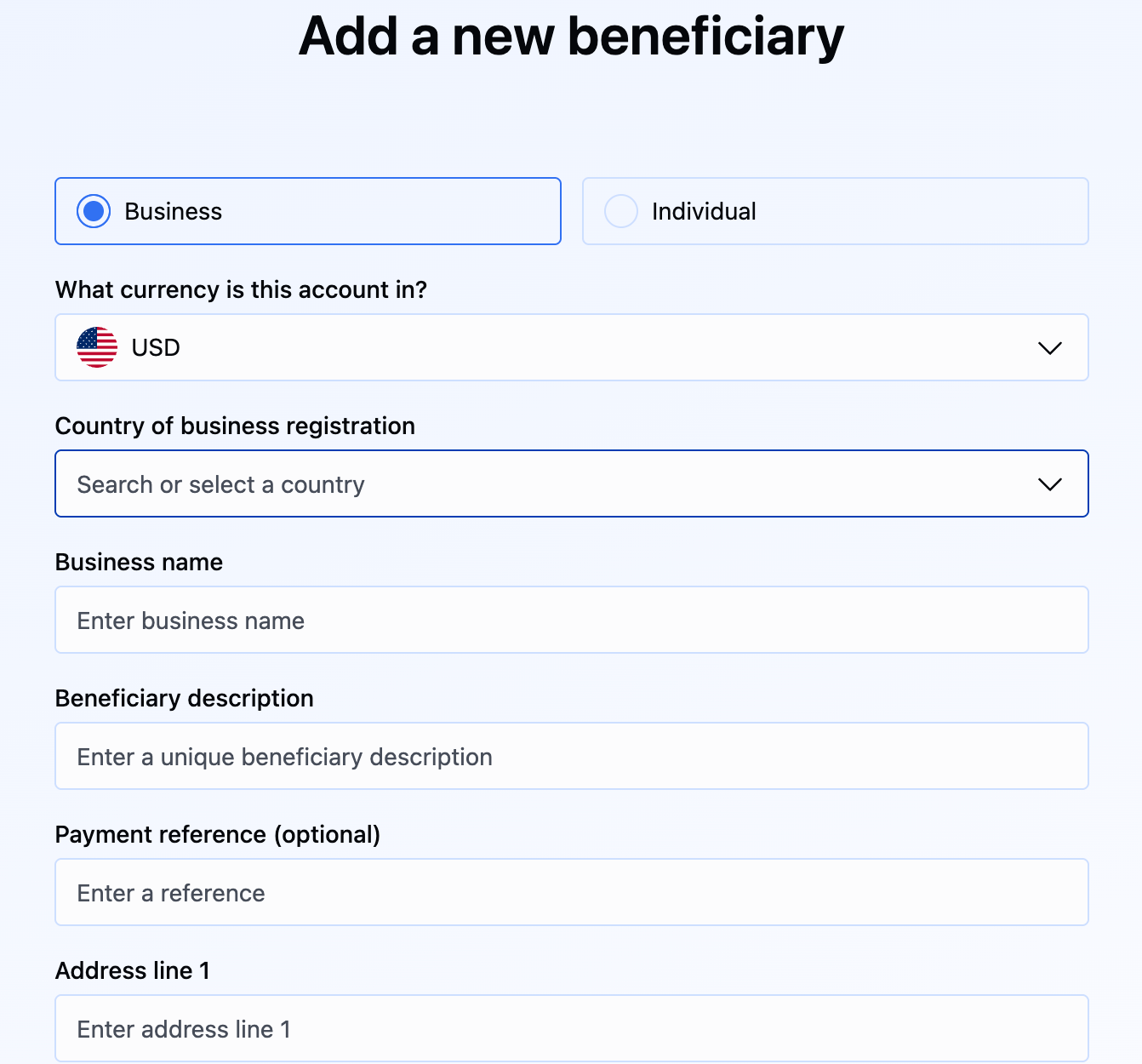This screenshot has height=1064, width=1142.
Task: Focus the "Enter a reference" input
Action: [x=571, y=893]
